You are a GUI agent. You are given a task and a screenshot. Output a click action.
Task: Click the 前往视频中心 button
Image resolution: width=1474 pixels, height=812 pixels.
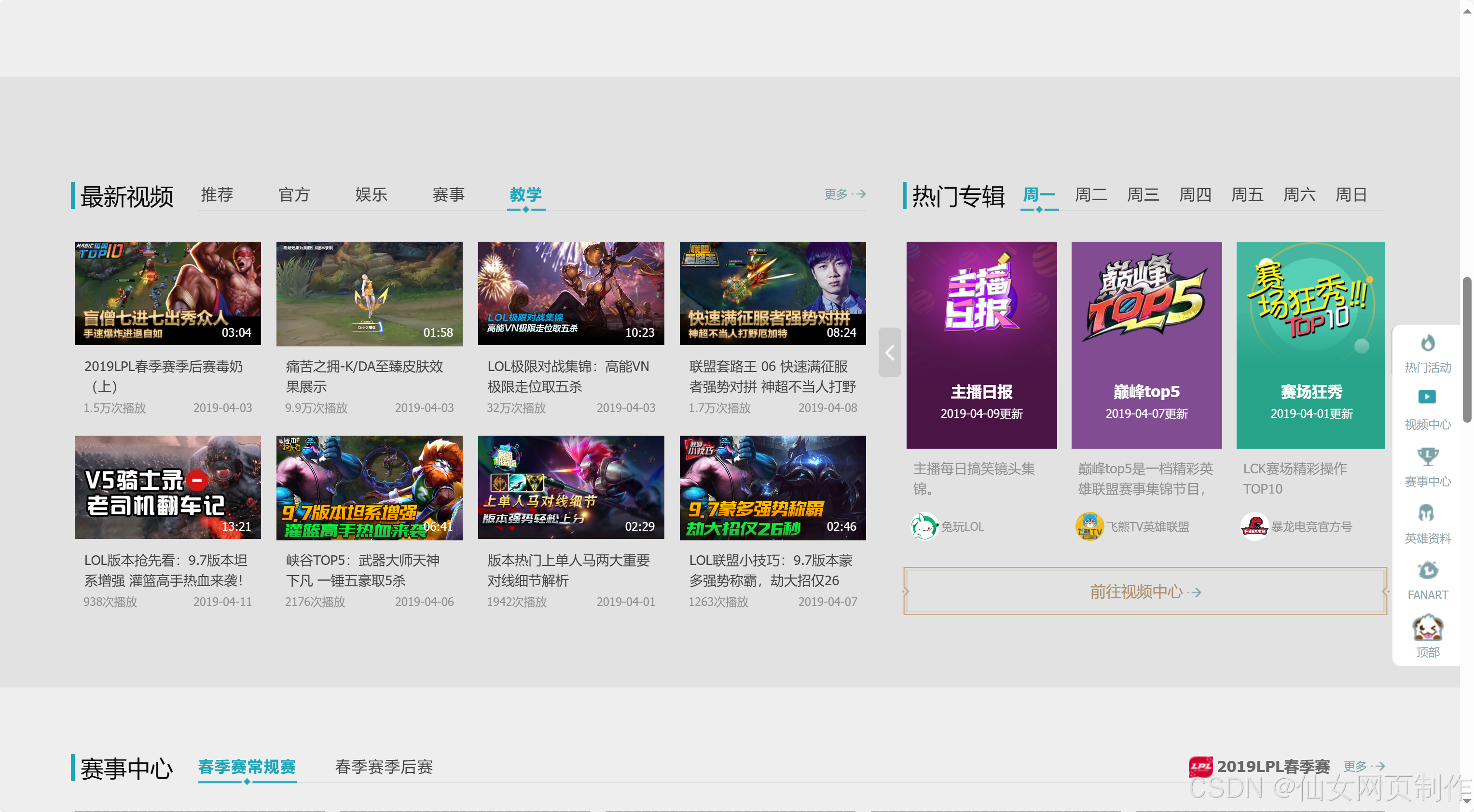click(1144, 592)
